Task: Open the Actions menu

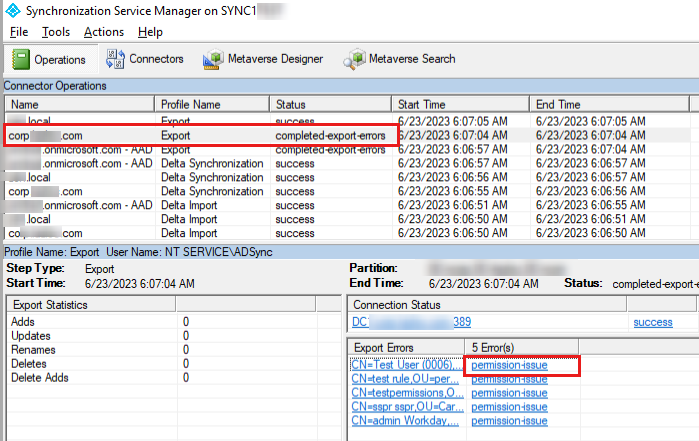Action: (104, 32)
